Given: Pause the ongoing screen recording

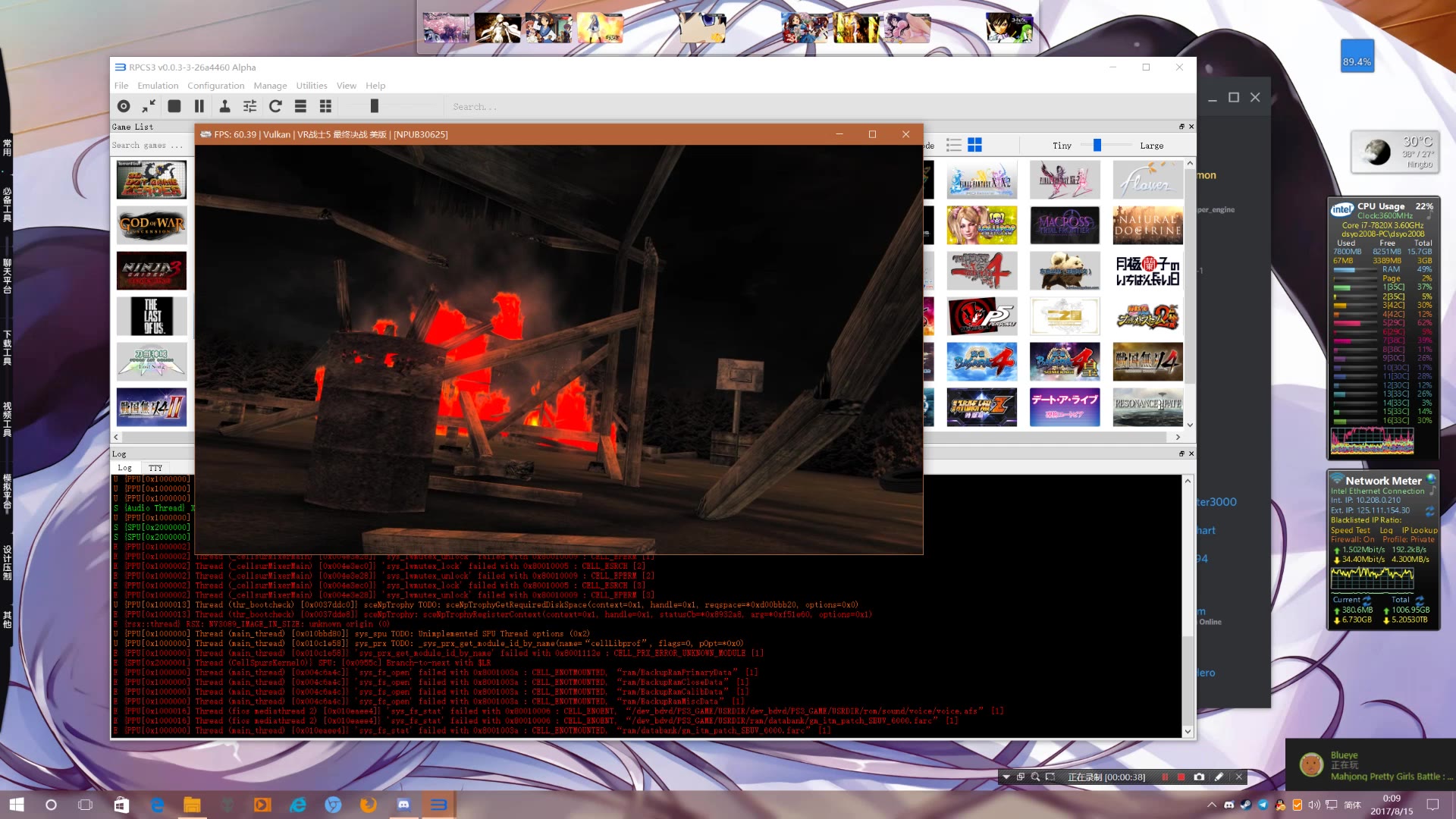Looking at the screenshot, I should click(1166, 777).
